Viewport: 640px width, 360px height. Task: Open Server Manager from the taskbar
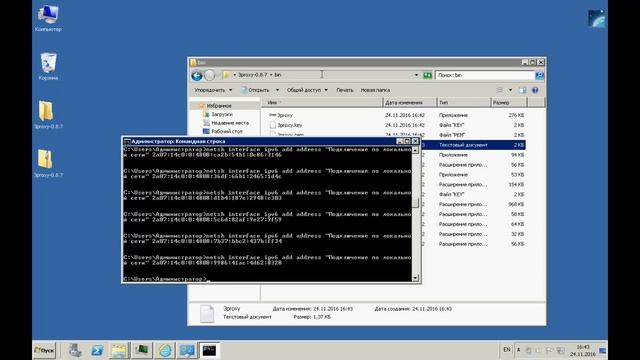[75, 350]
